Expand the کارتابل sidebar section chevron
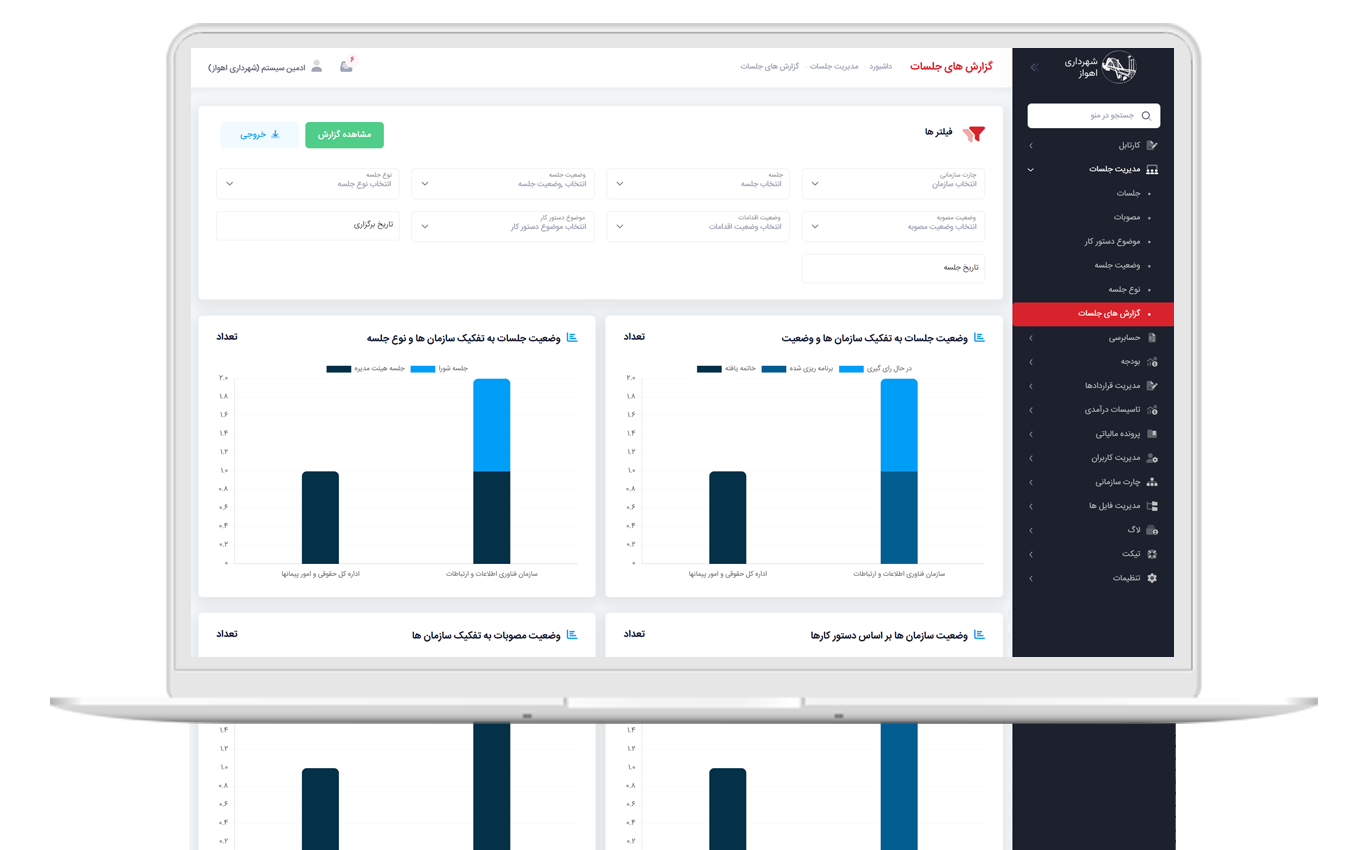Image resolution: width=1366 pixels, height=850 pixels. point(1031,146)
